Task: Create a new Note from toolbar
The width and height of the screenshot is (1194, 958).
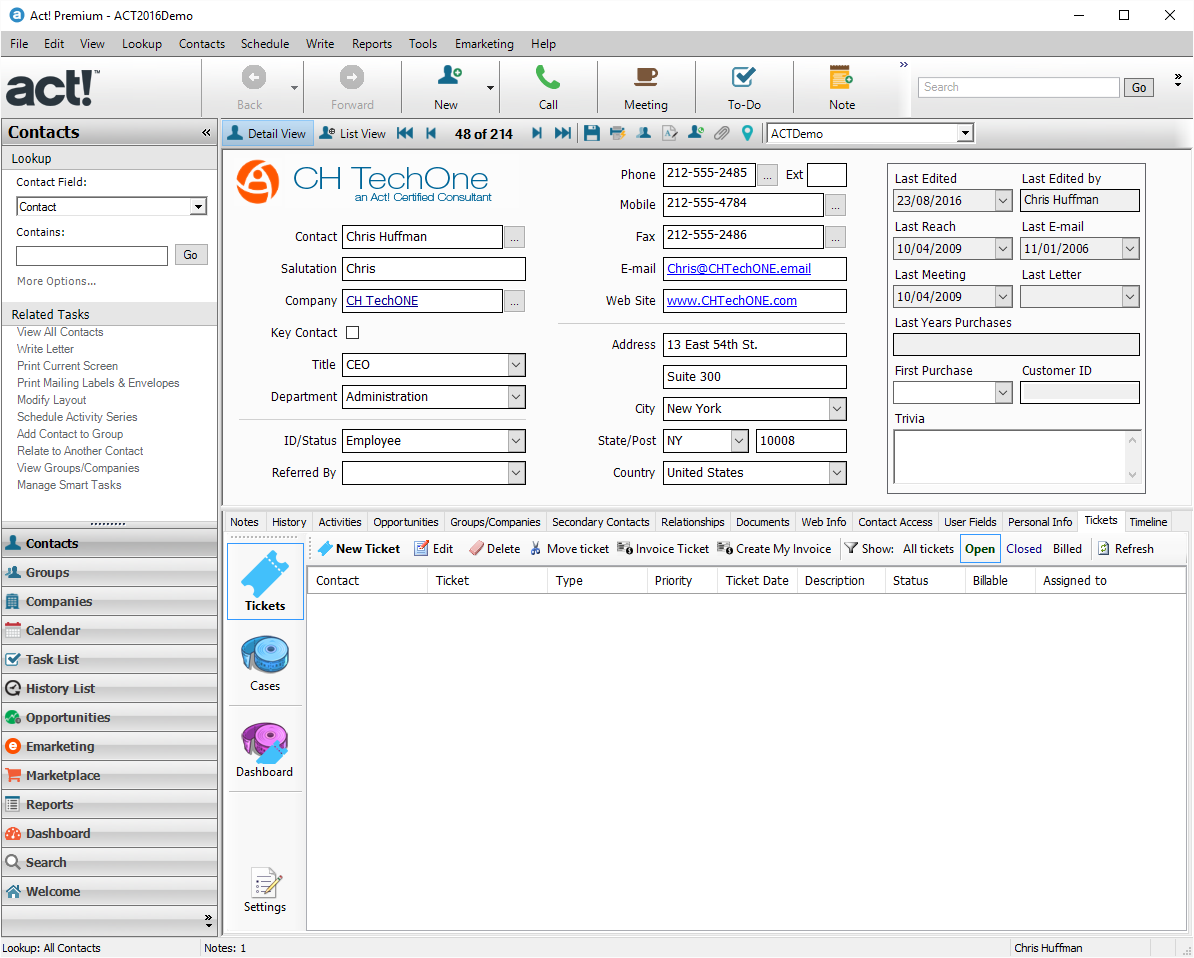Action: point(841,80)
